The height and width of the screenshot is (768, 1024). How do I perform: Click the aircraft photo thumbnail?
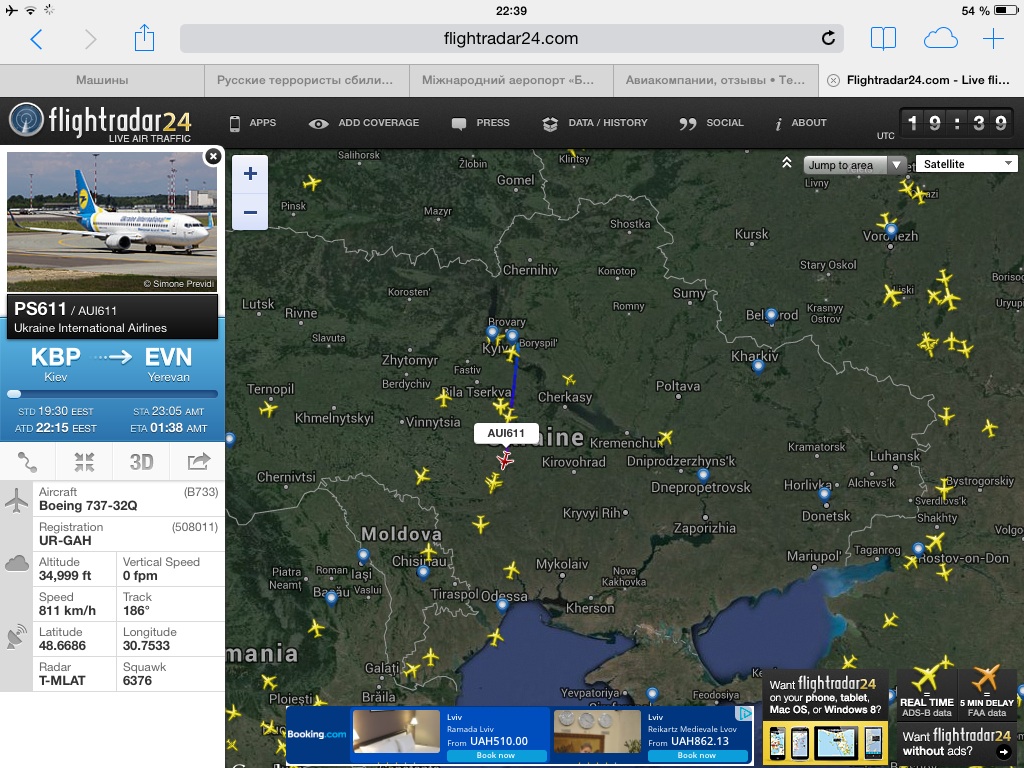point(112,222)
